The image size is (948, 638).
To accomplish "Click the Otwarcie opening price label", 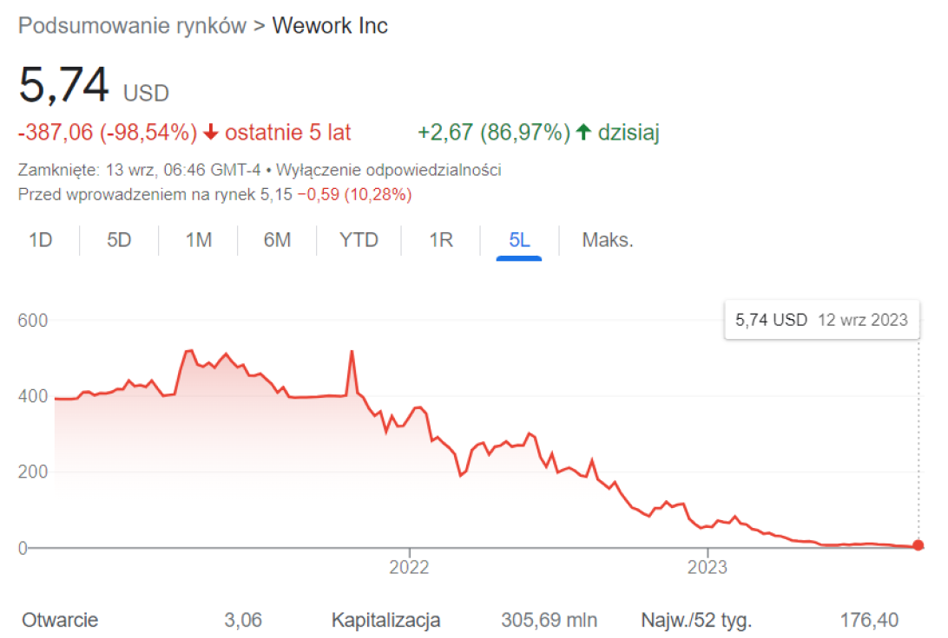I will coord(59,620).
